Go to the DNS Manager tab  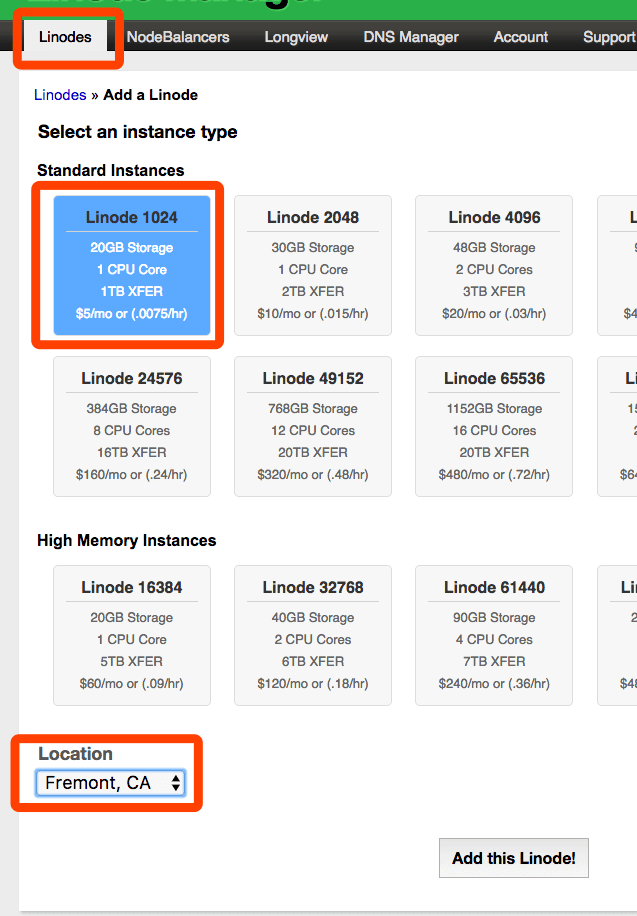[410, 37]
